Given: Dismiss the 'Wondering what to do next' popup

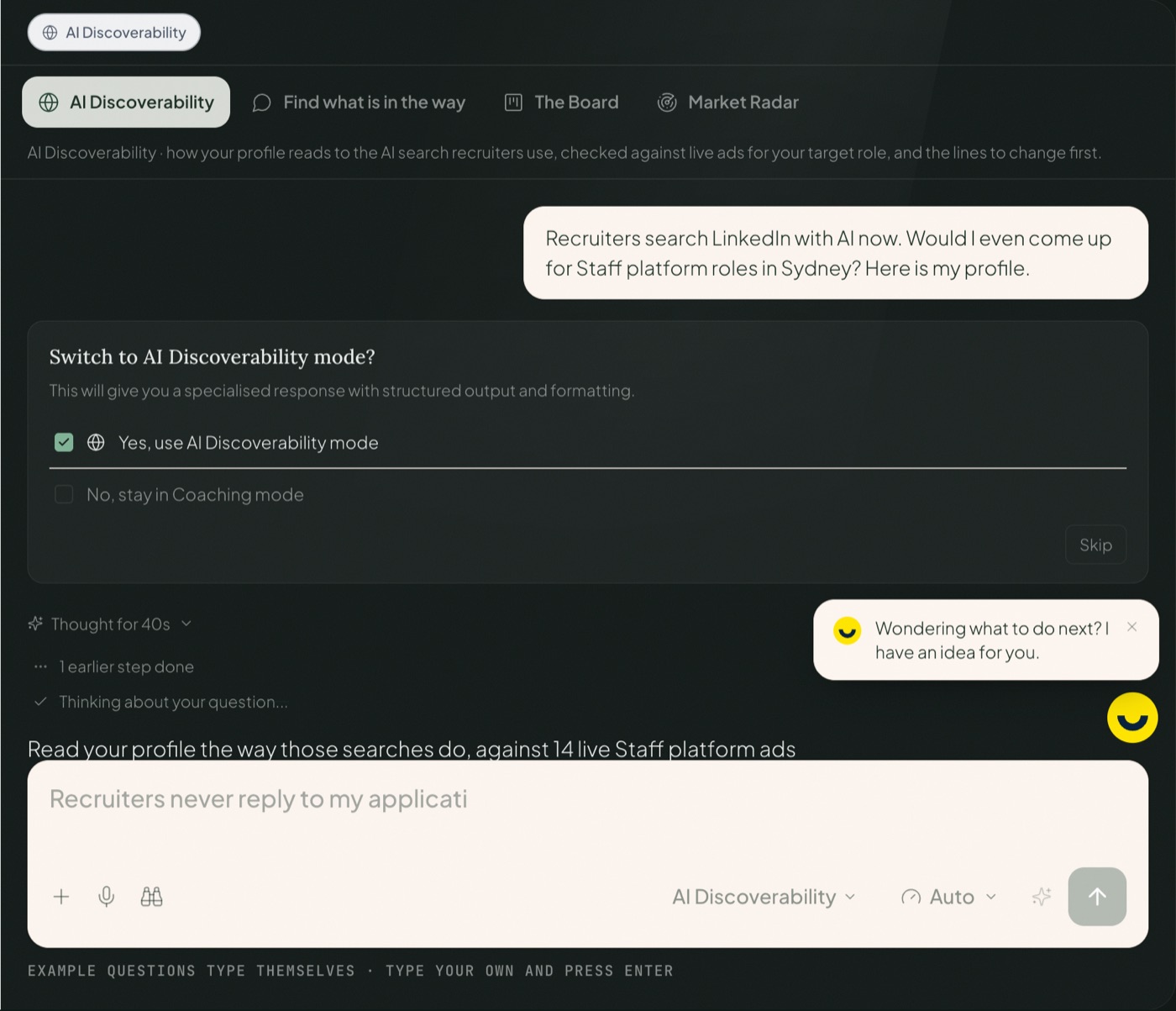Looking at the screenshot, I should click(1132, 627).
